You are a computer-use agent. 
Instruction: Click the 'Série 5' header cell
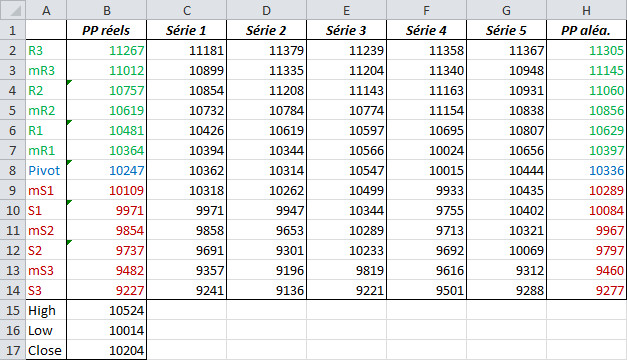click(x=506, y=30)
